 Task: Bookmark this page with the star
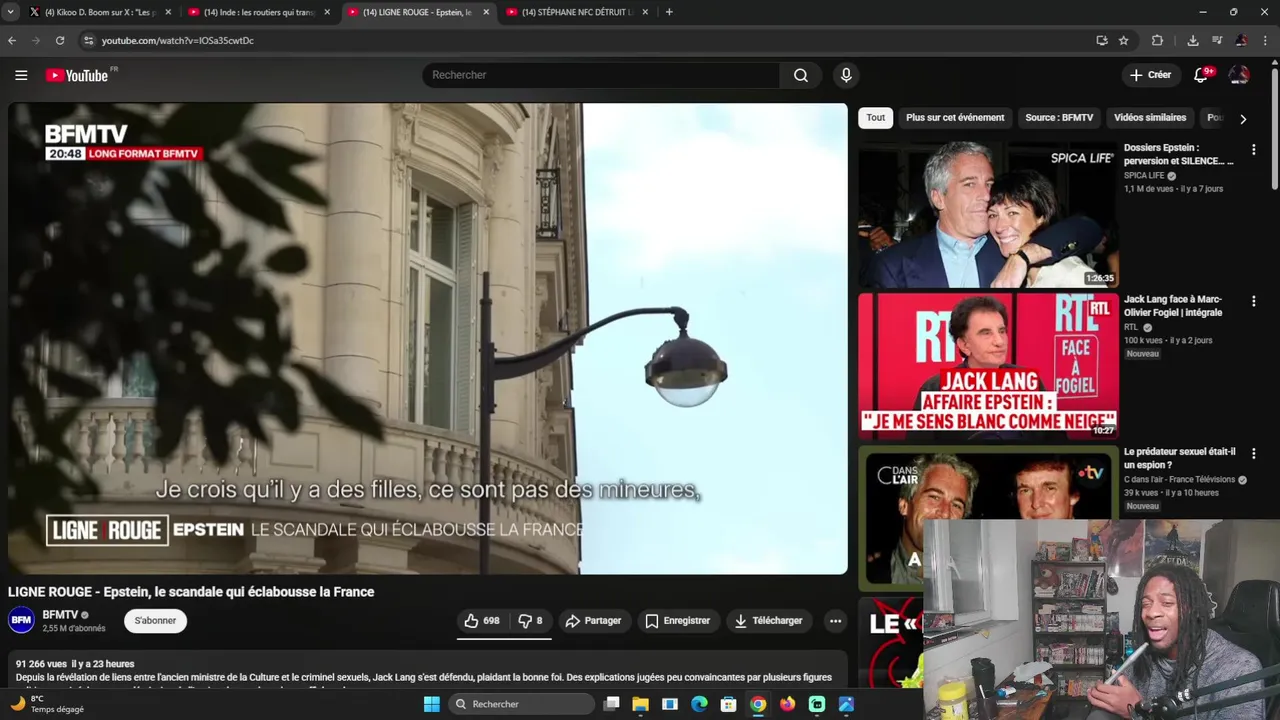coord(1124,41)
